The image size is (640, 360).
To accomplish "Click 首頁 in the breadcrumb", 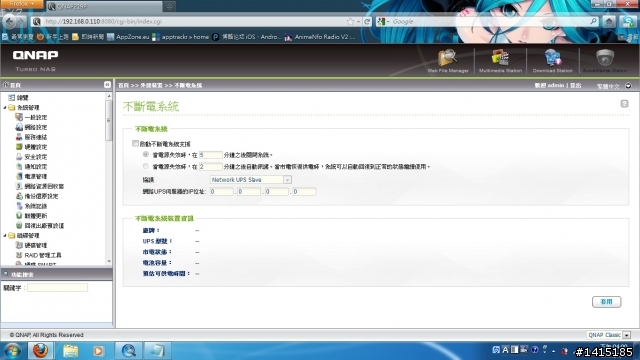I will [123, 85].
